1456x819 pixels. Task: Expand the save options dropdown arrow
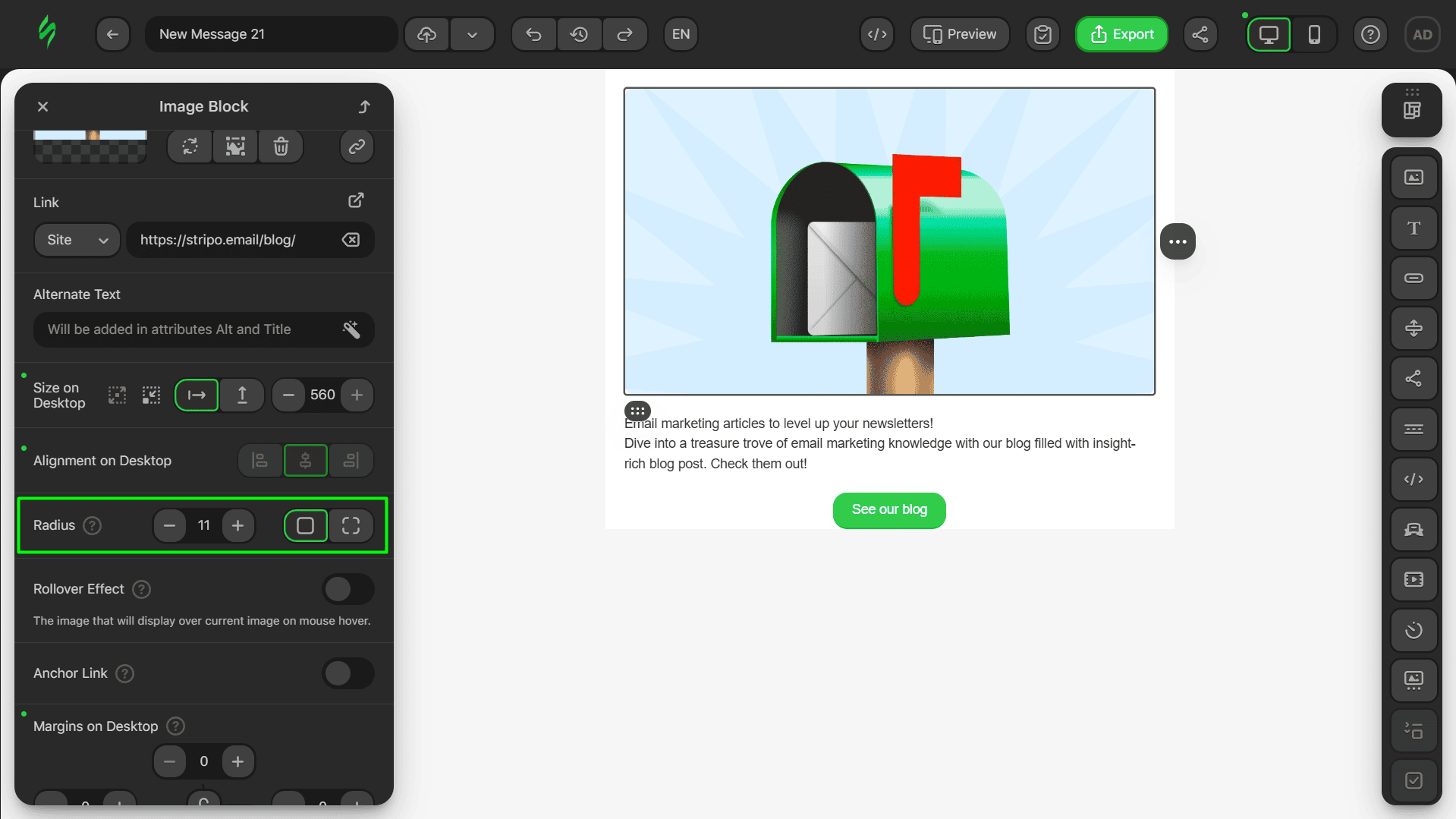(472, 34)
